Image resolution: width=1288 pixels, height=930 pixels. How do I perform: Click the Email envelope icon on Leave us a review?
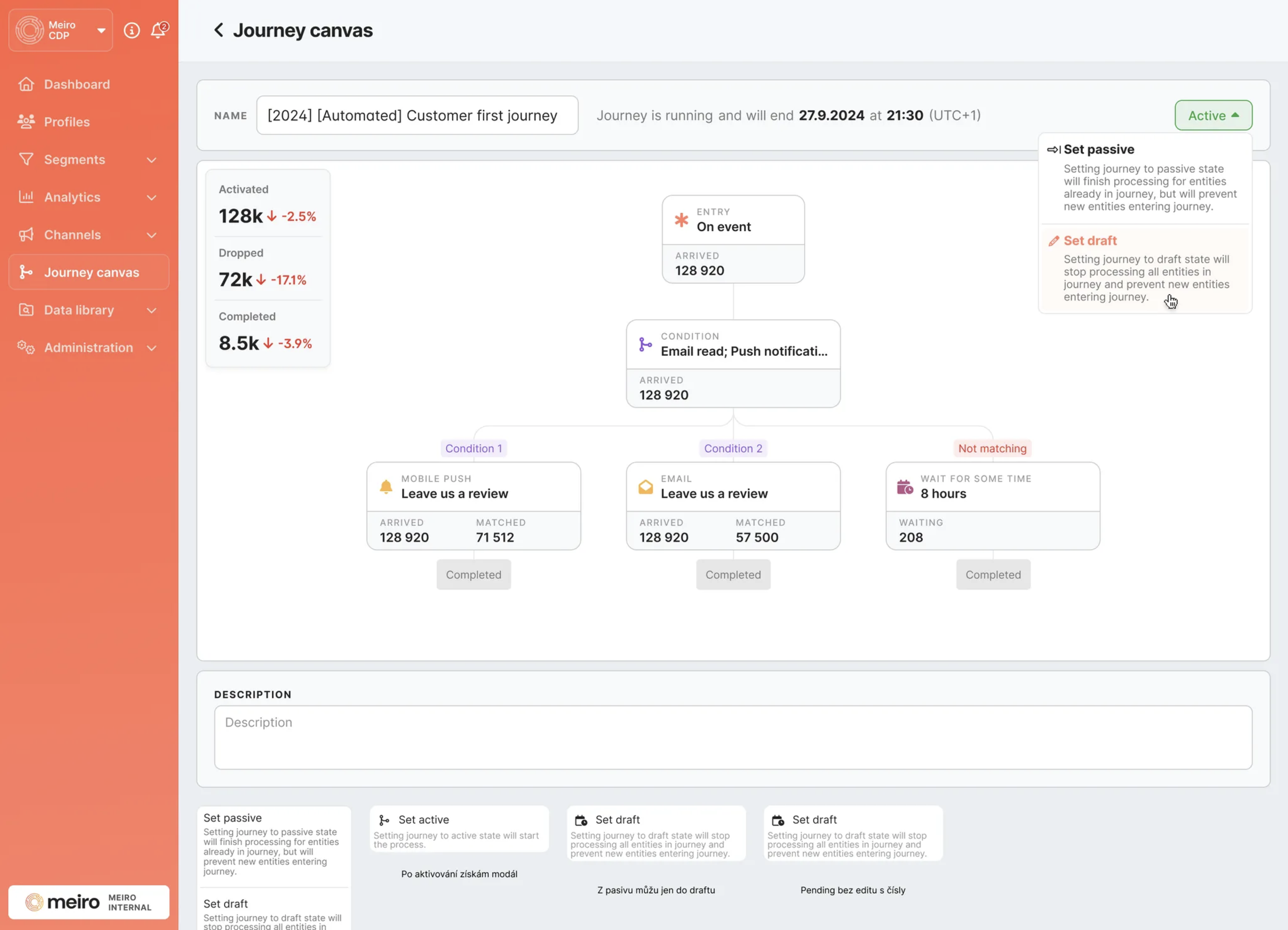tap(645, 486)
